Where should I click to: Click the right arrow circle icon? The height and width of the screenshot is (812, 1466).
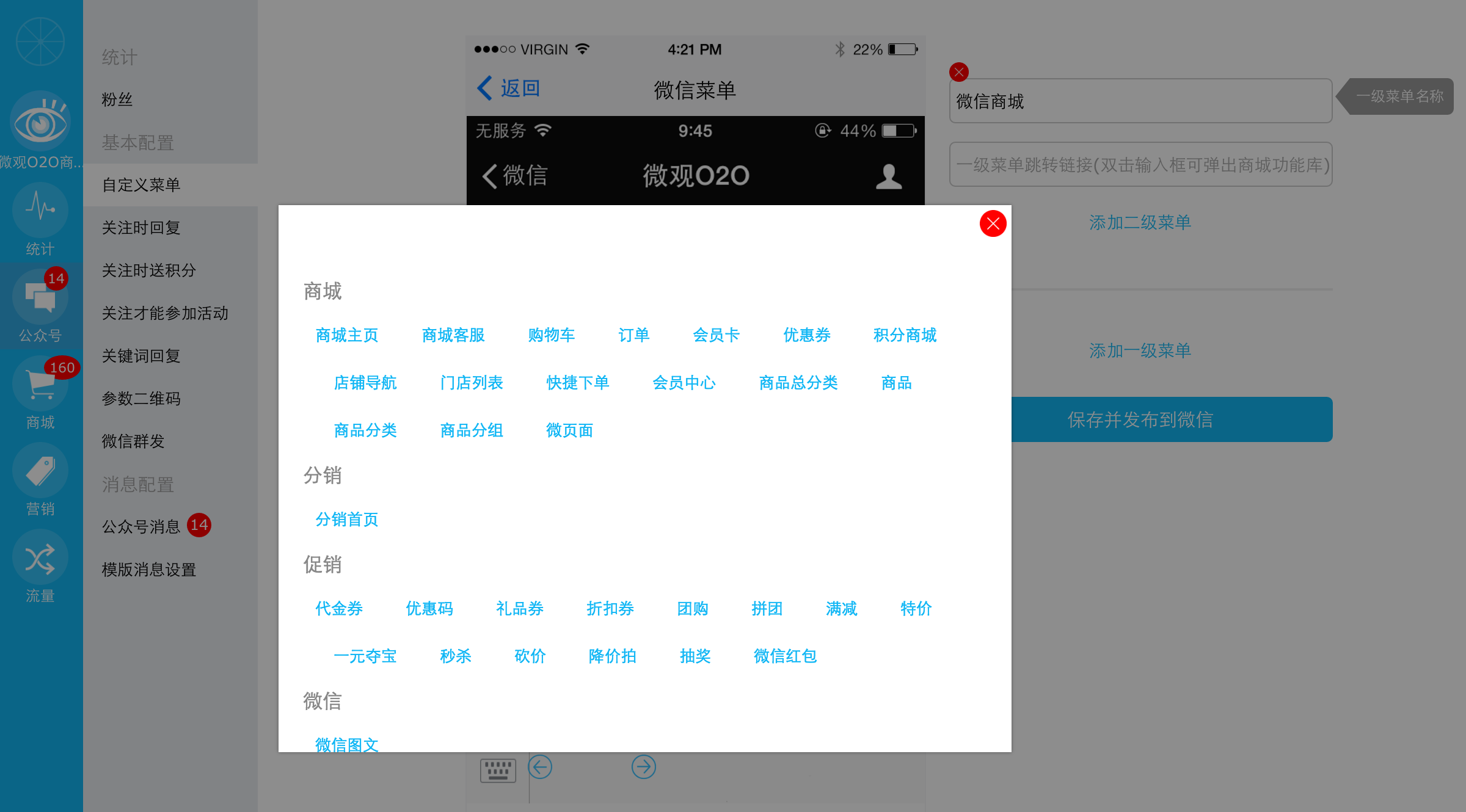(x=644, y=767)
